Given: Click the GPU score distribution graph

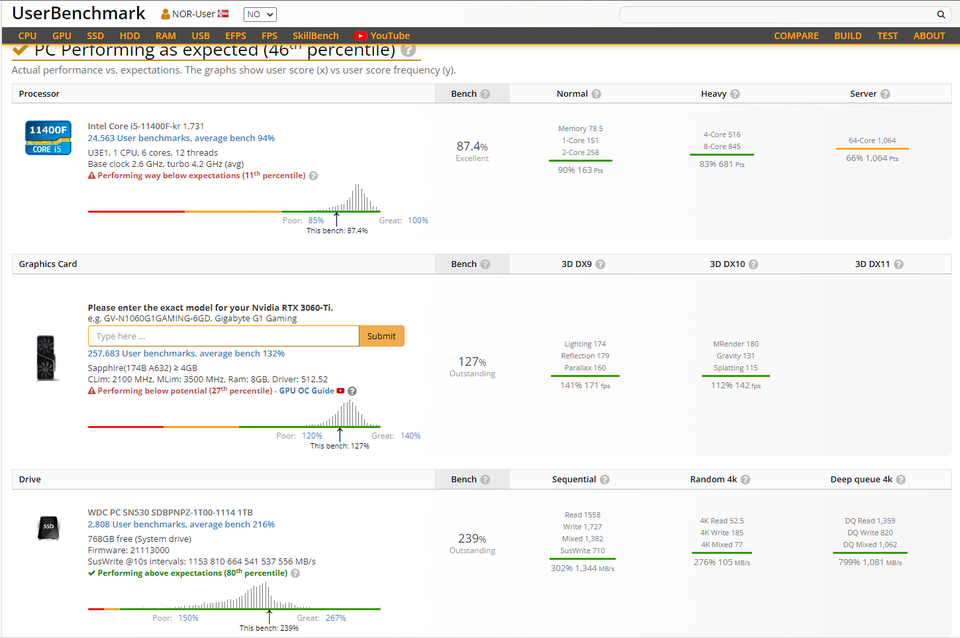Looking at the screenshot, I should point(234,414).
